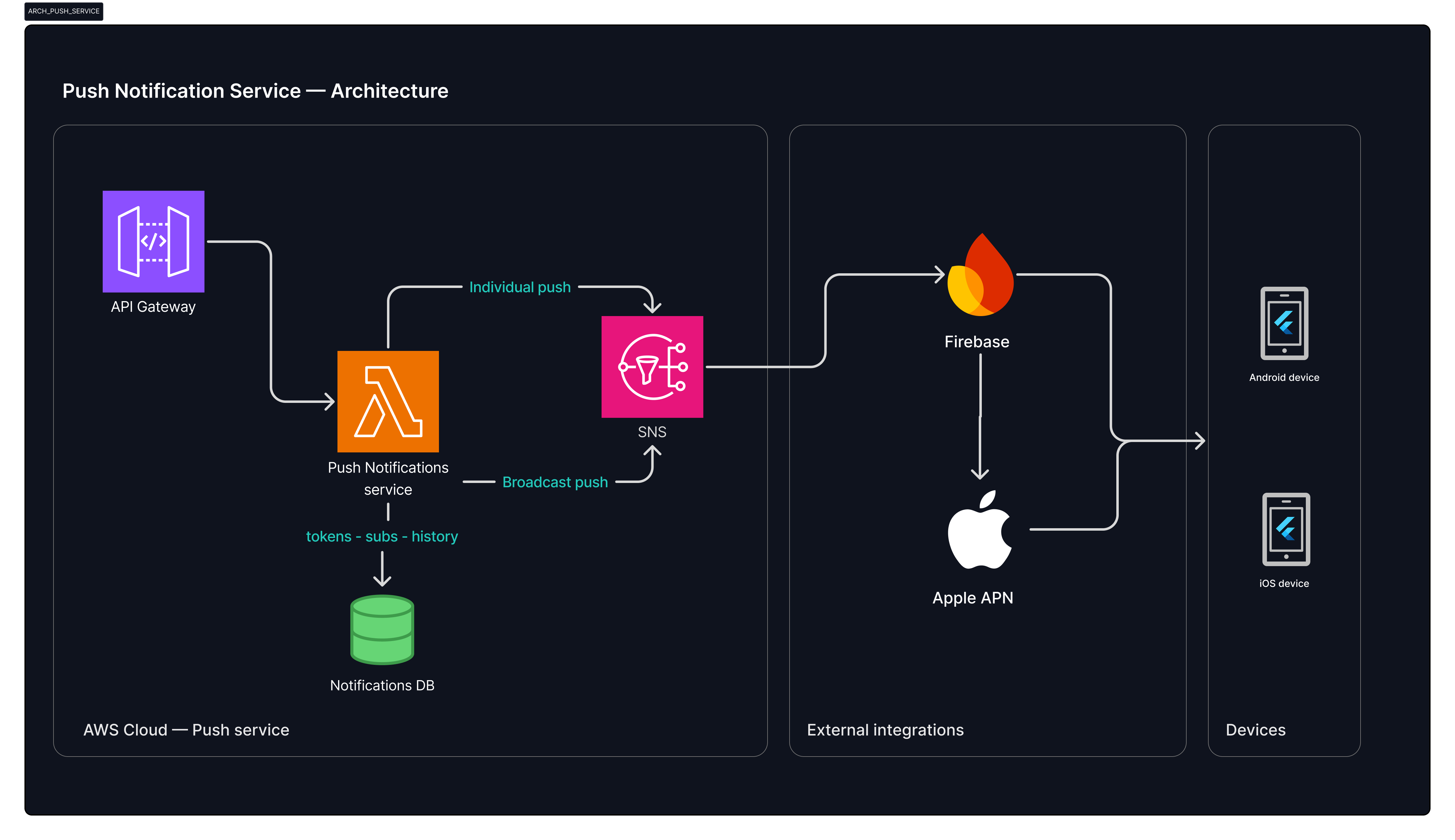The width and height of the screenshot is (1455, 840).
Task: Select the diagram title text
Action: coord(255,90)
